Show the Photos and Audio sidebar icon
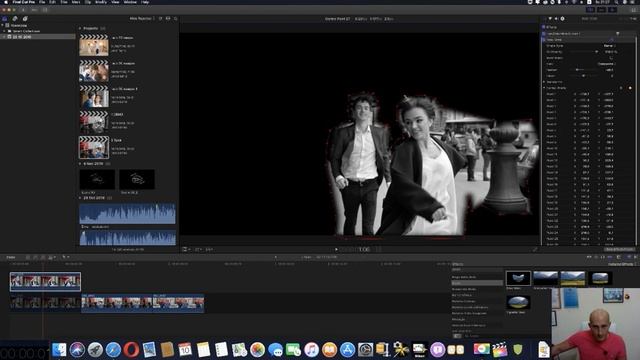Image resolution: width=640 pixels, height=360 pixels. [x=15, y=18]
